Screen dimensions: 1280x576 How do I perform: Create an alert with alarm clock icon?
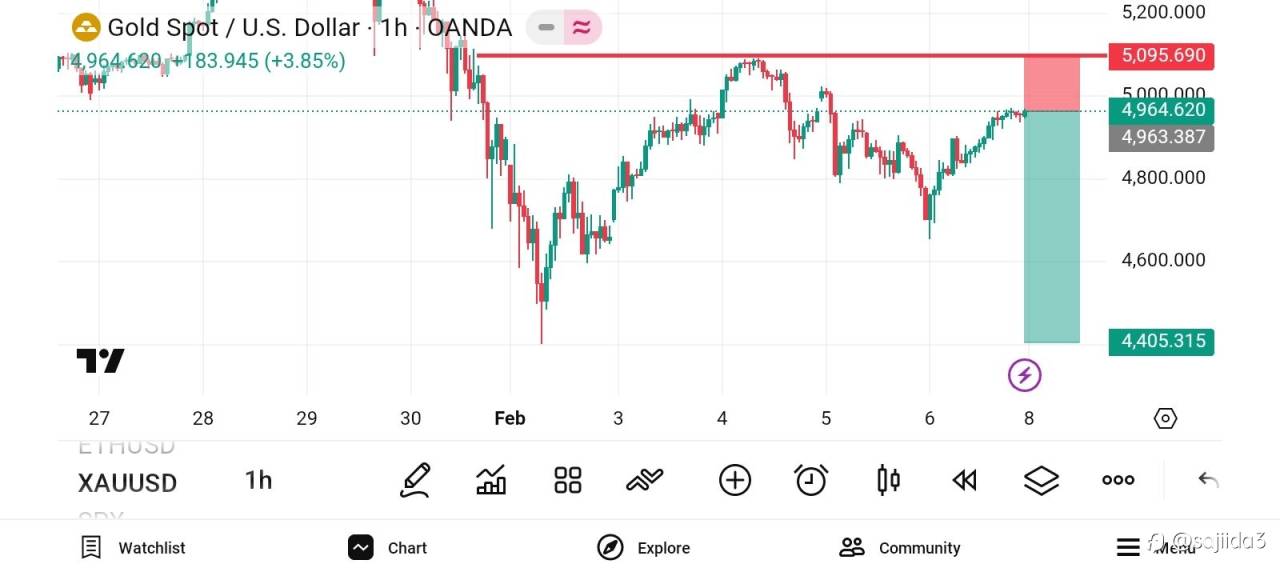(811, 481)
